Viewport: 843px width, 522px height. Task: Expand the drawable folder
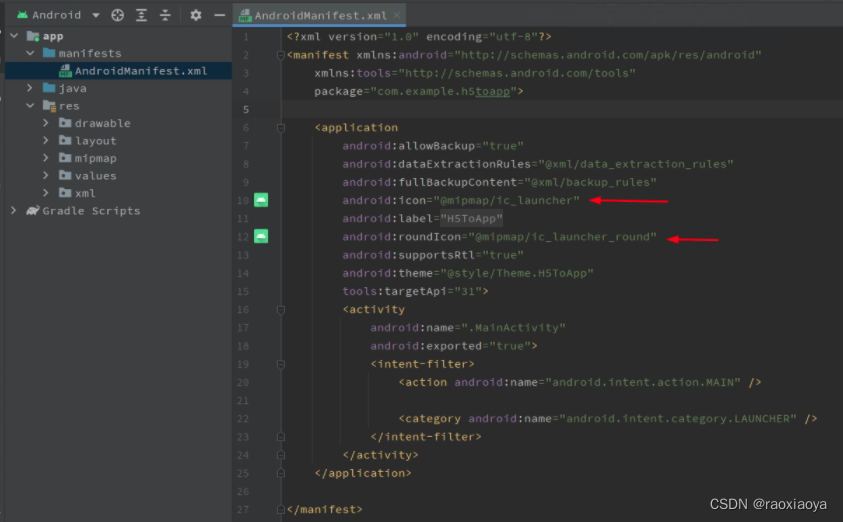46,123
